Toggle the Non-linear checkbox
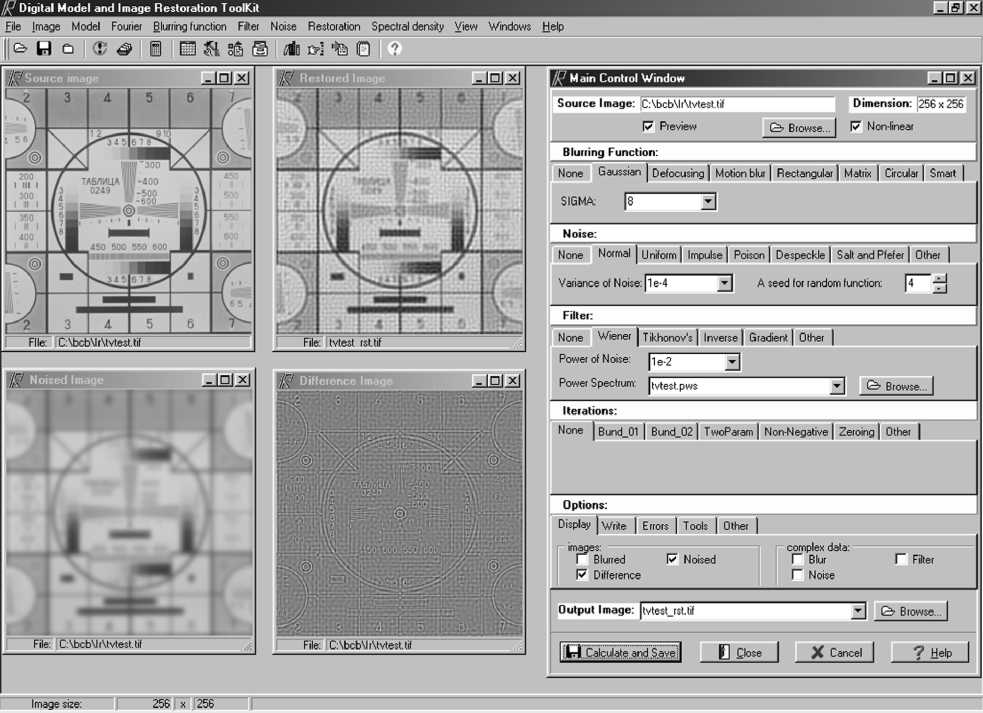 click(856, 127)
